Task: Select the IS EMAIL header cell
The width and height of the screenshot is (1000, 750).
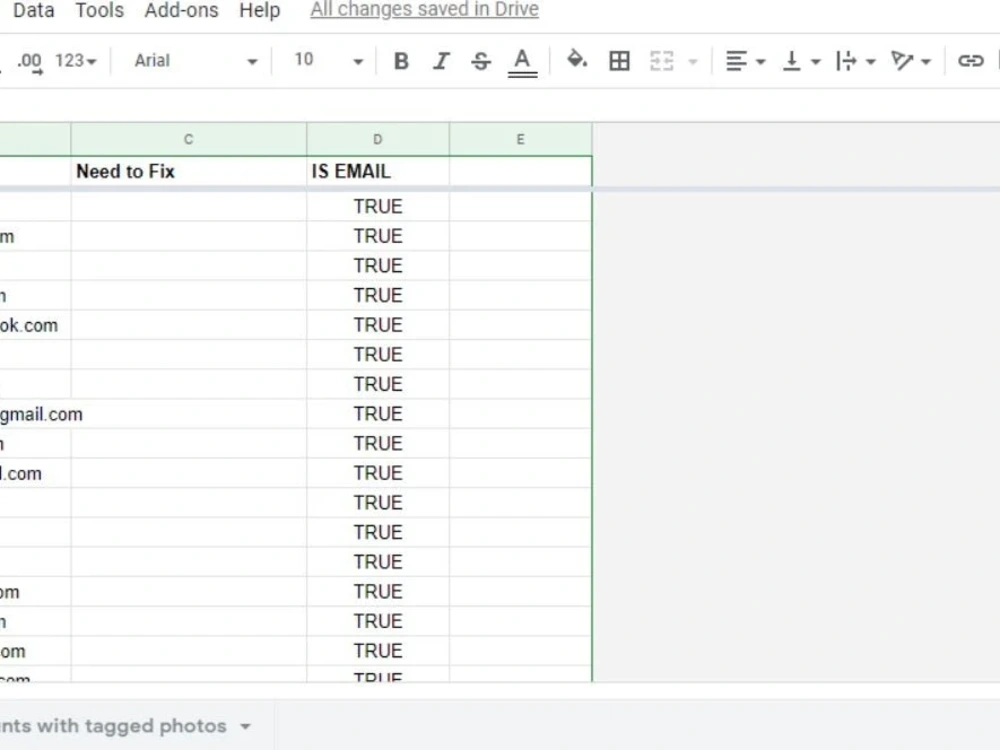Action: [x=378, y=172]
